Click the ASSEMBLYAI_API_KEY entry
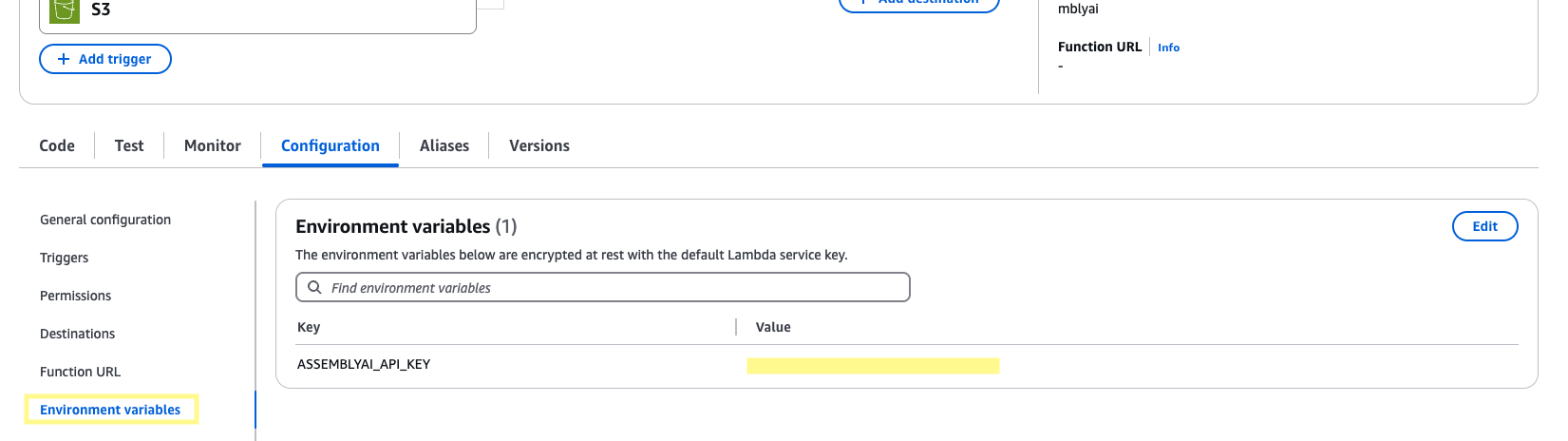 point(364,364)
